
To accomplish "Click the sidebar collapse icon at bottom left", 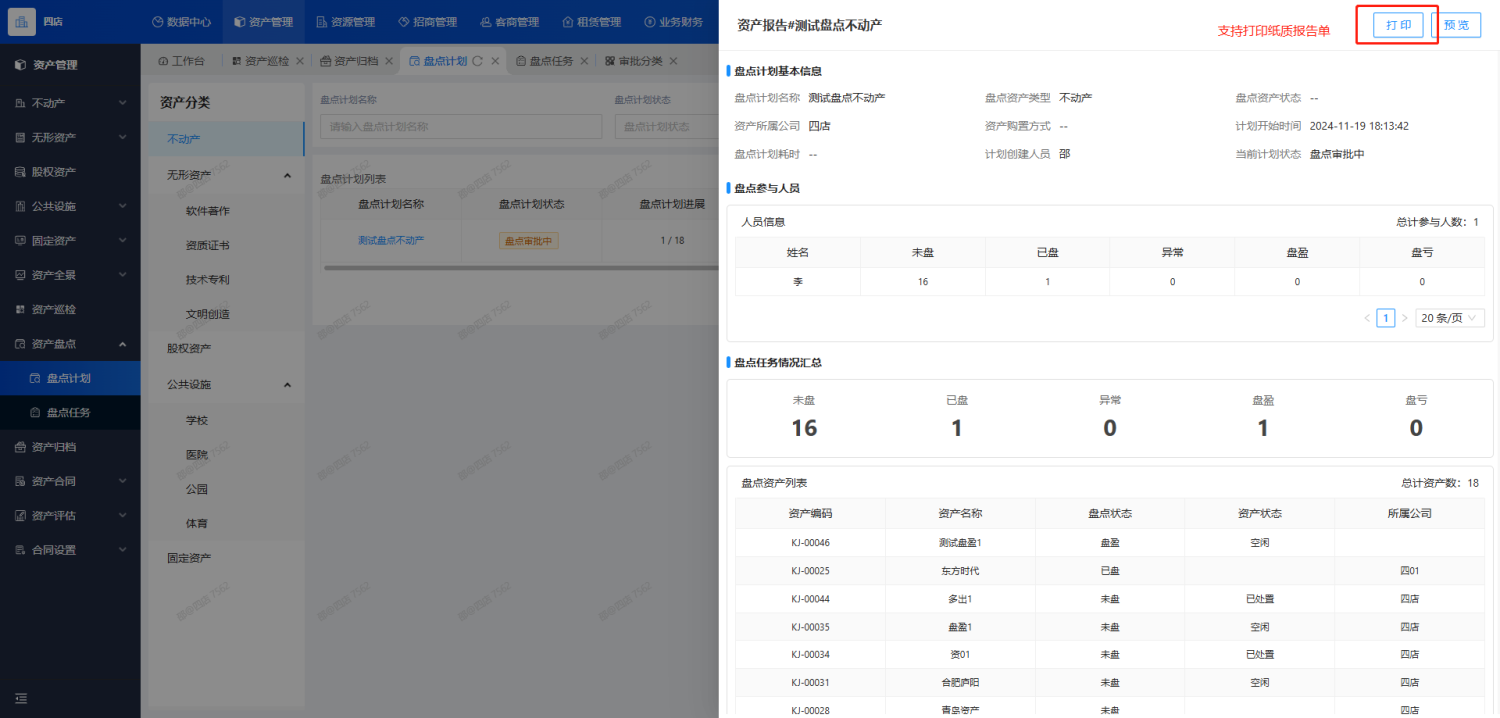I will [x=20, y=698].
